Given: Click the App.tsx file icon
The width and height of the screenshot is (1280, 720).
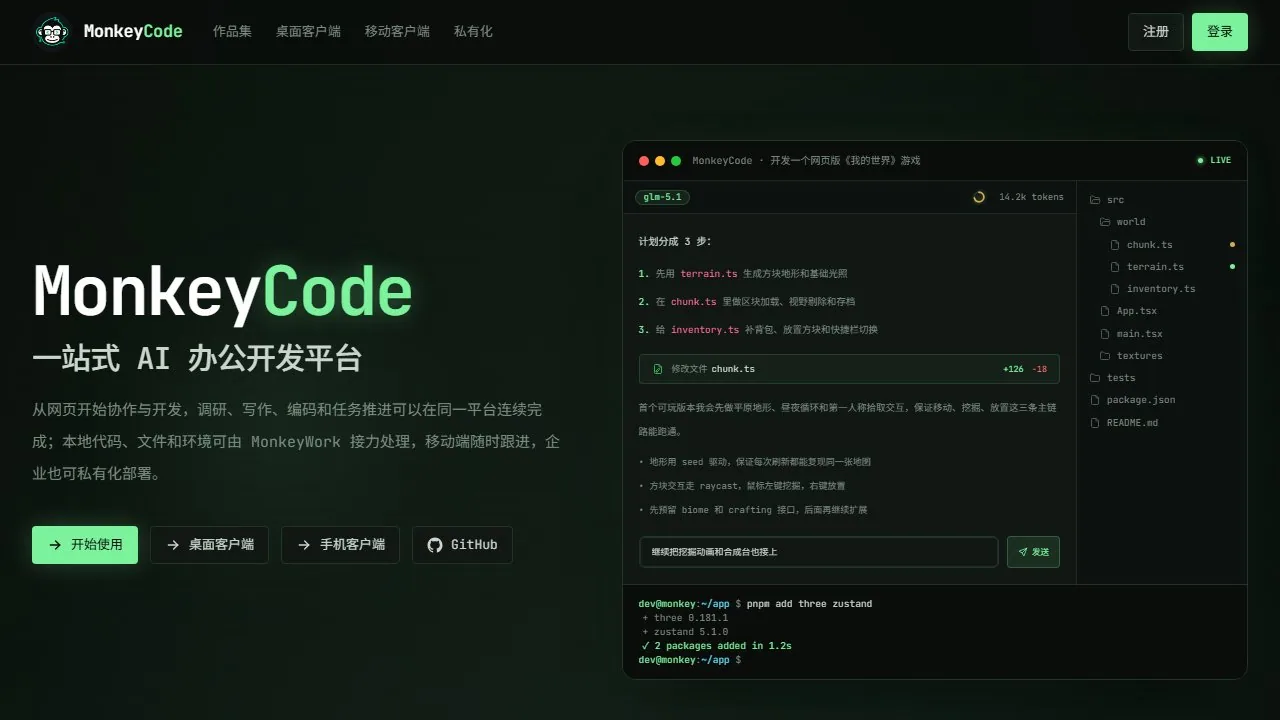Looking at the screenshot, I should pyautogui.click(x=1105, y=311).
